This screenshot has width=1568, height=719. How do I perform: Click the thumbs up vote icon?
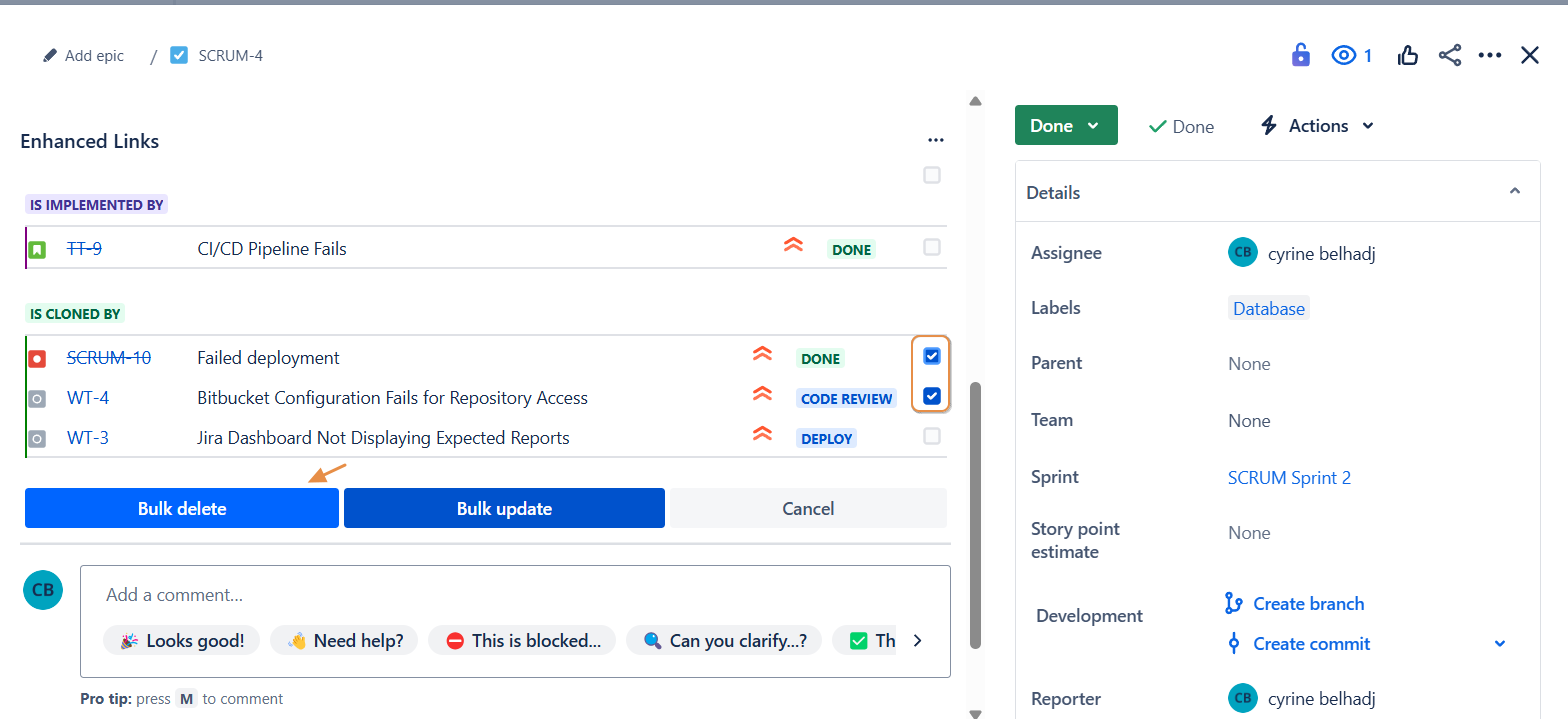pyautogui.click(x=1408, y=55)
